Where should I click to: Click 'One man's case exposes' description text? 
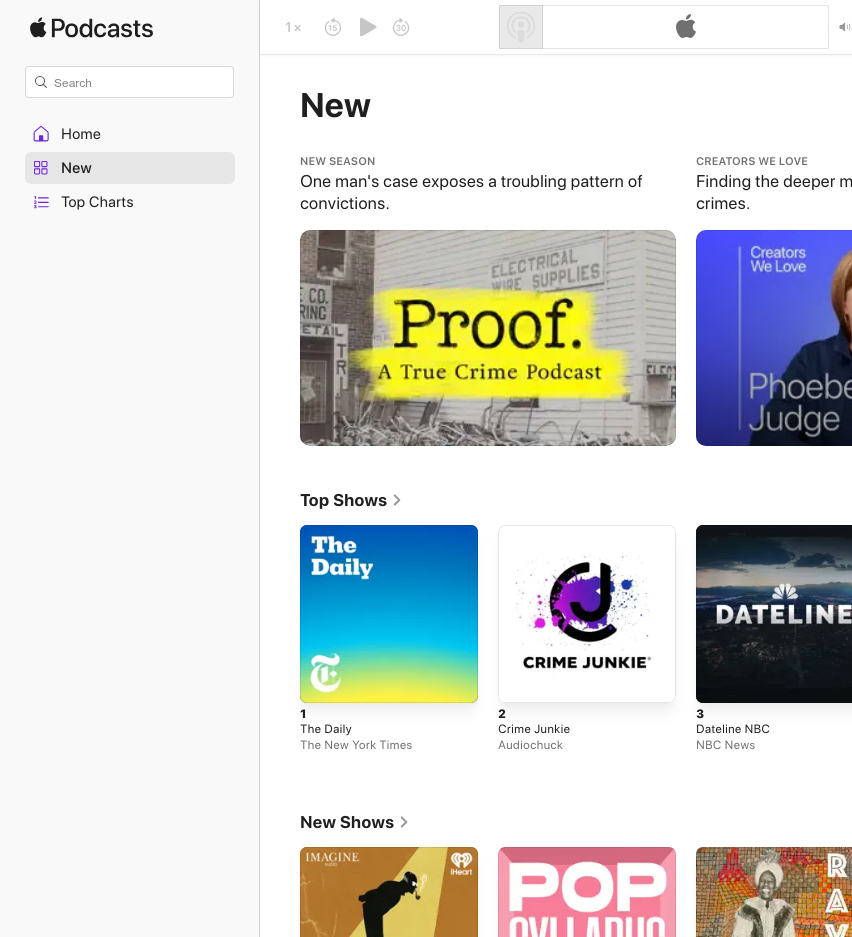[471, 192]
